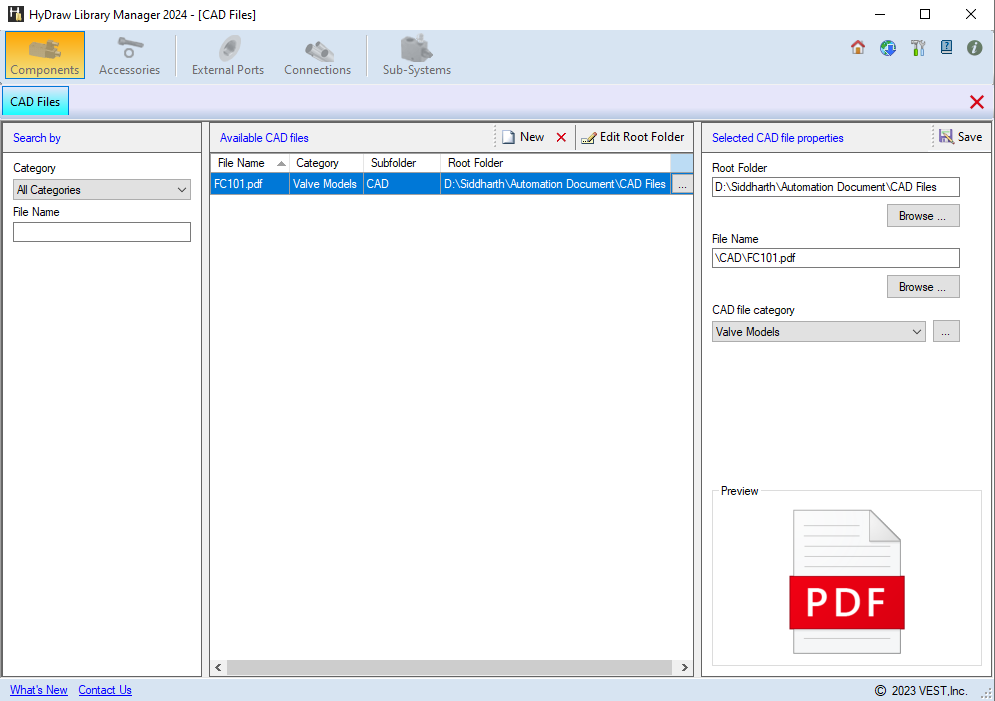
Task: Click Edit Root Folder button
Action: (633, 138)
